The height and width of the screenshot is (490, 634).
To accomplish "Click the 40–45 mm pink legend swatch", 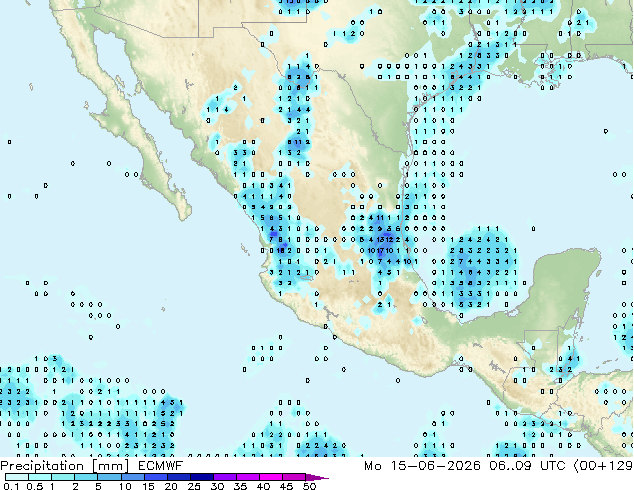I will (271, 477).
